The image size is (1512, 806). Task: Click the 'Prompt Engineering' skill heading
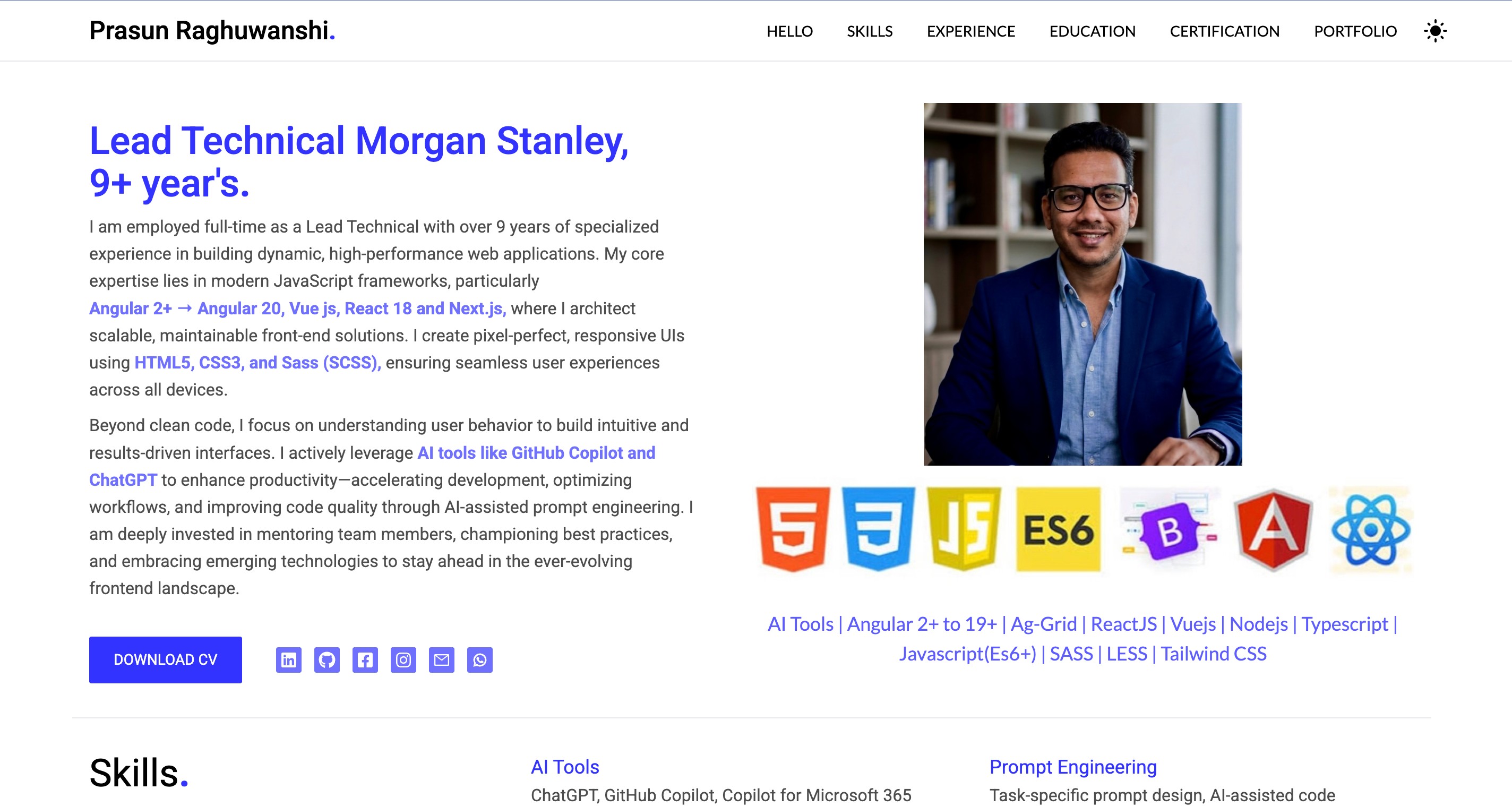pyautogui.click(x=1073, y=767)
